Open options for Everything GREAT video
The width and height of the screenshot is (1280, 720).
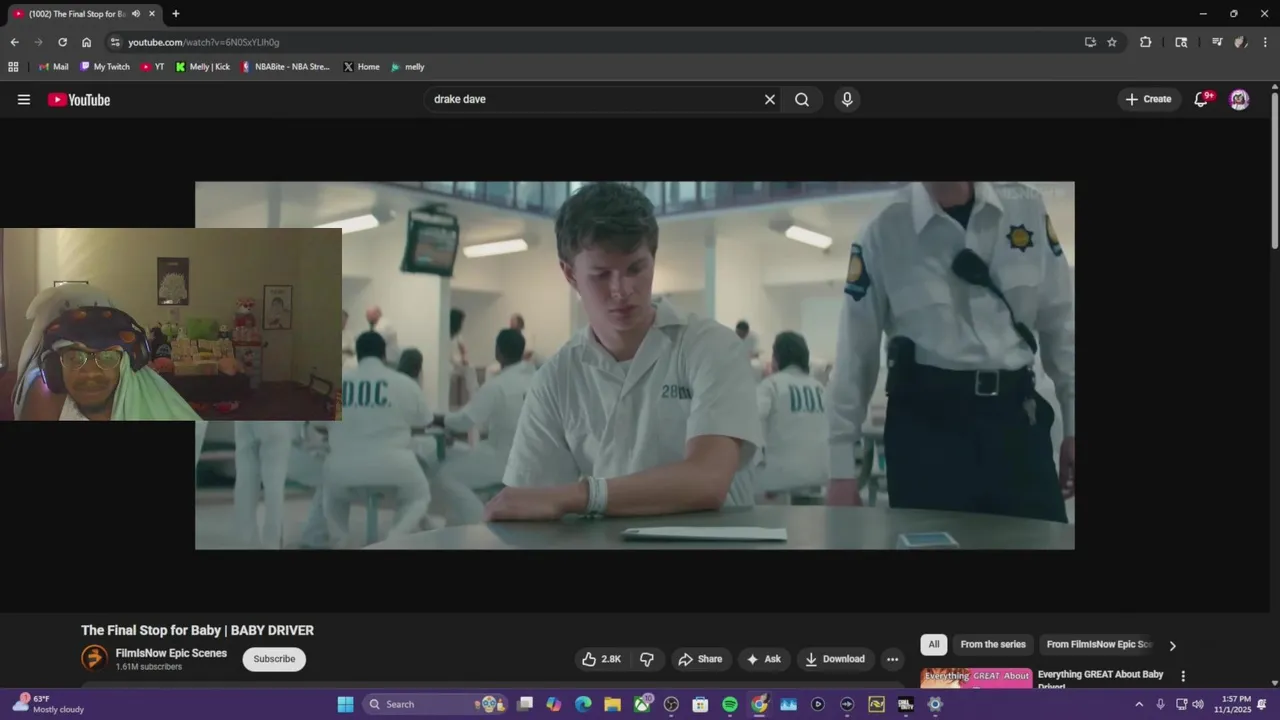[1183, 676]
